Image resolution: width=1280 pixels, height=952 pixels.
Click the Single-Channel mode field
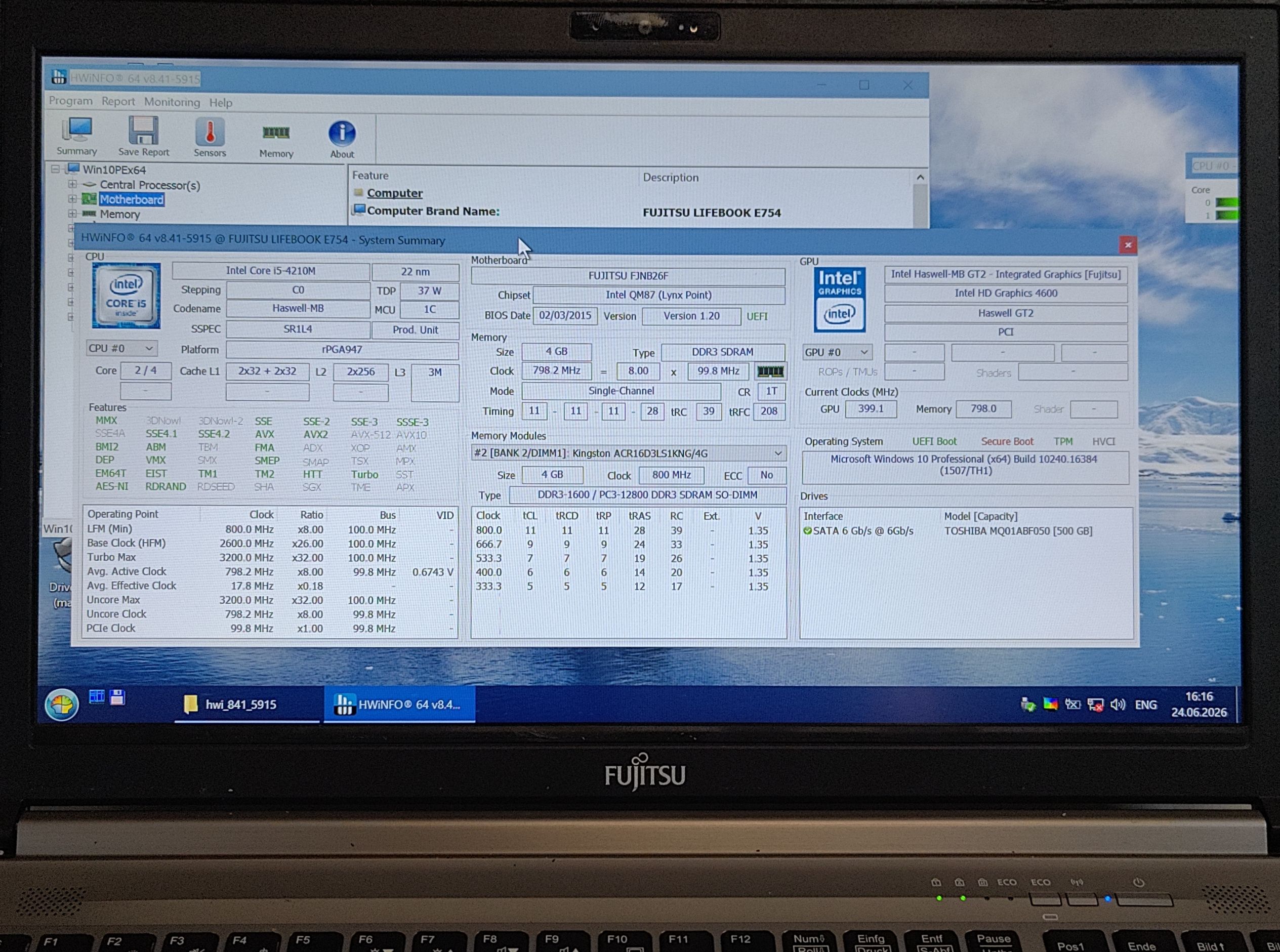coord(621,391)
